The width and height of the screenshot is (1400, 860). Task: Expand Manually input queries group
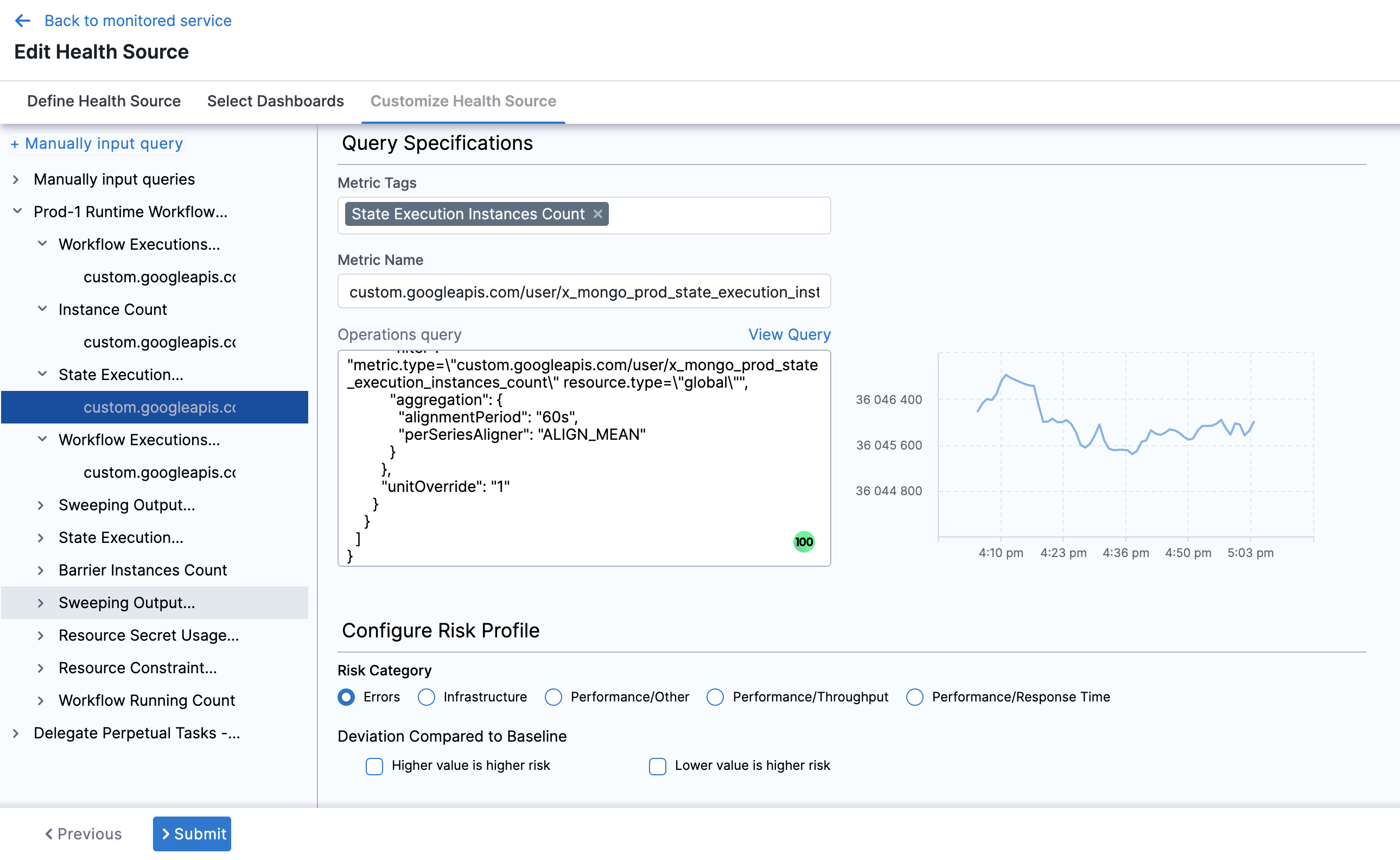[x=16, y=179]
